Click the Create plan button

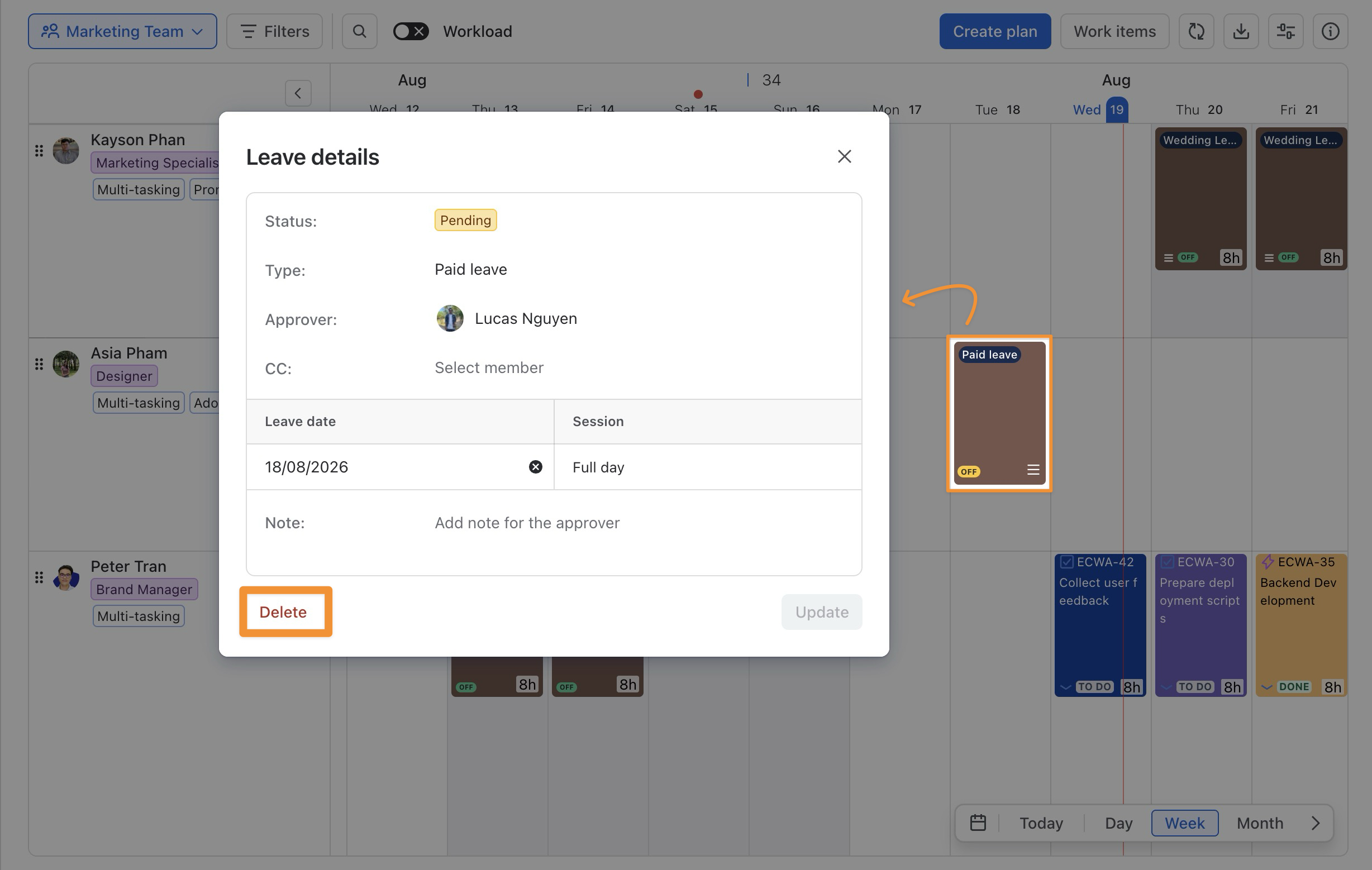click(x=994, y=31)
